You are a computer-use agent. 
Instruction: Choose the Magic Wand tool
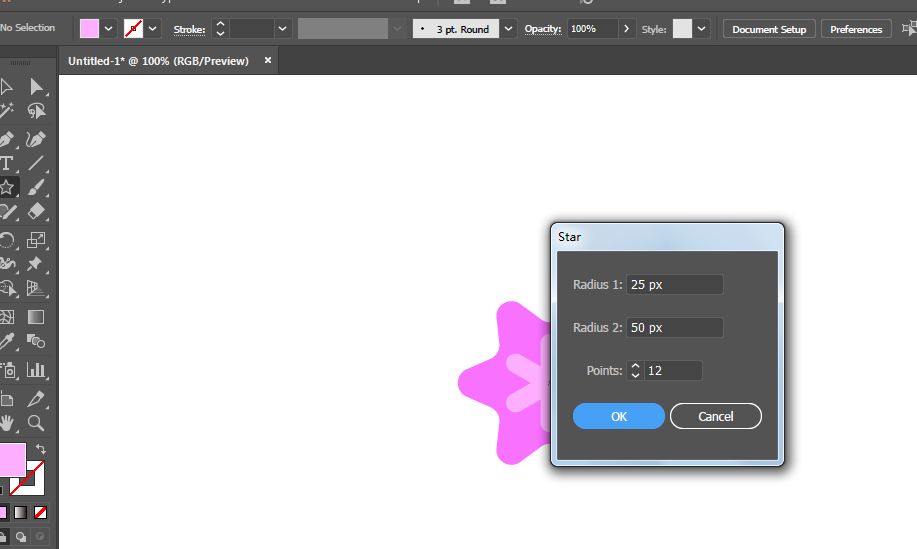tap(6, 111)
